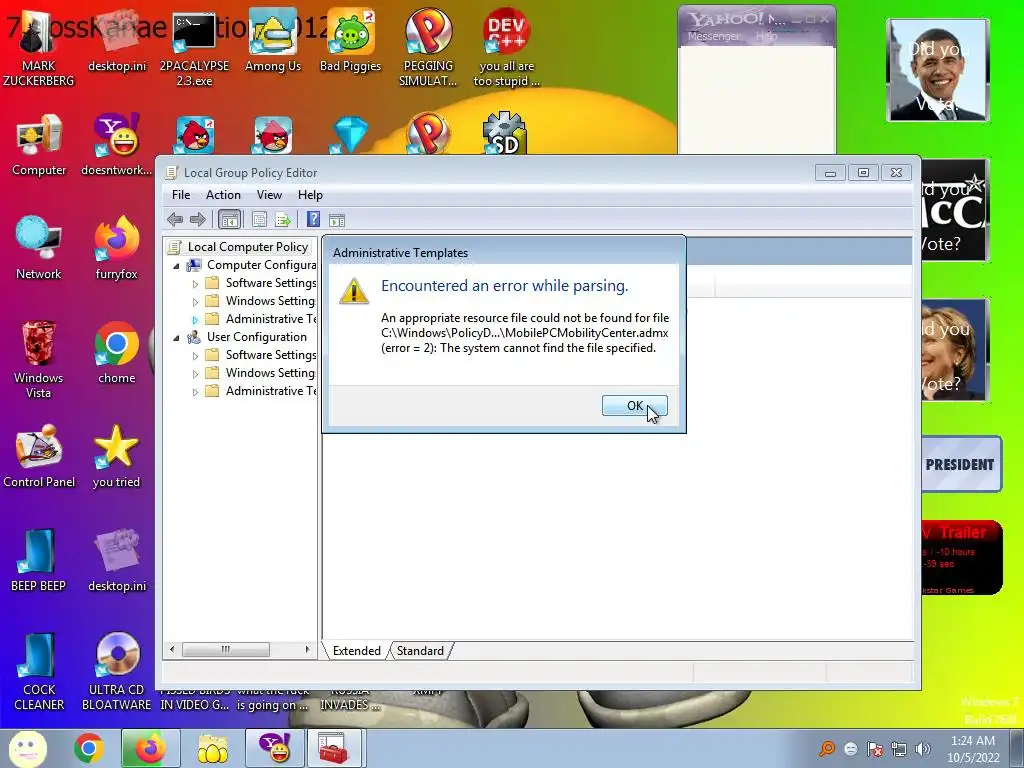Expand Software Settings under User Configuration
The height and width of the screenshot is (768, 1024).
click(195, 356)
